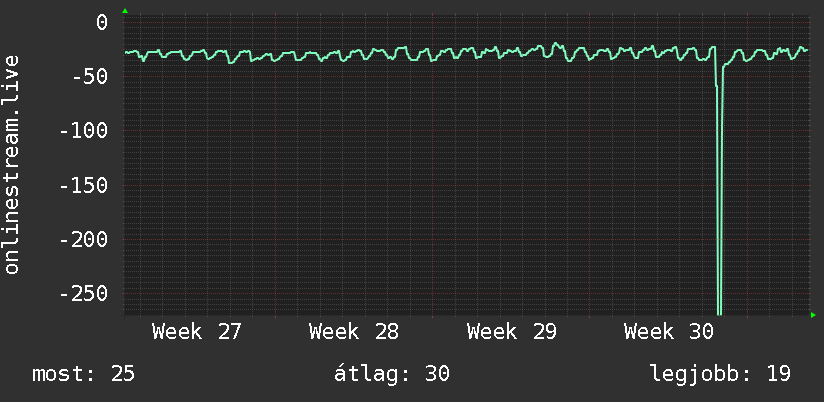This screenshot has width=824, height=402.
Task: Click the 0 value on the y-axis
Action: [x=101, y=23]
